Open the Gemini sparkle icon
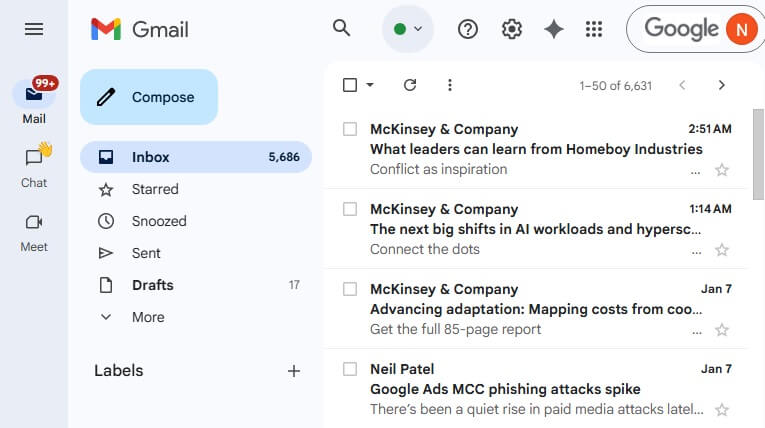 point(554,29)
